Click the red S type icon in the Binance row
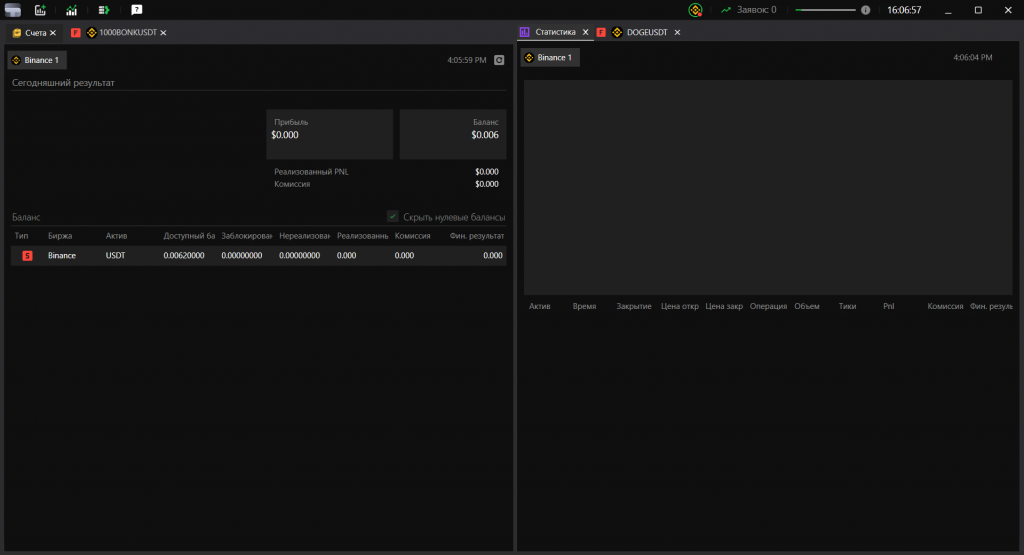The height and width of the screenshot is (555, 1024). [x=28, y=256]
